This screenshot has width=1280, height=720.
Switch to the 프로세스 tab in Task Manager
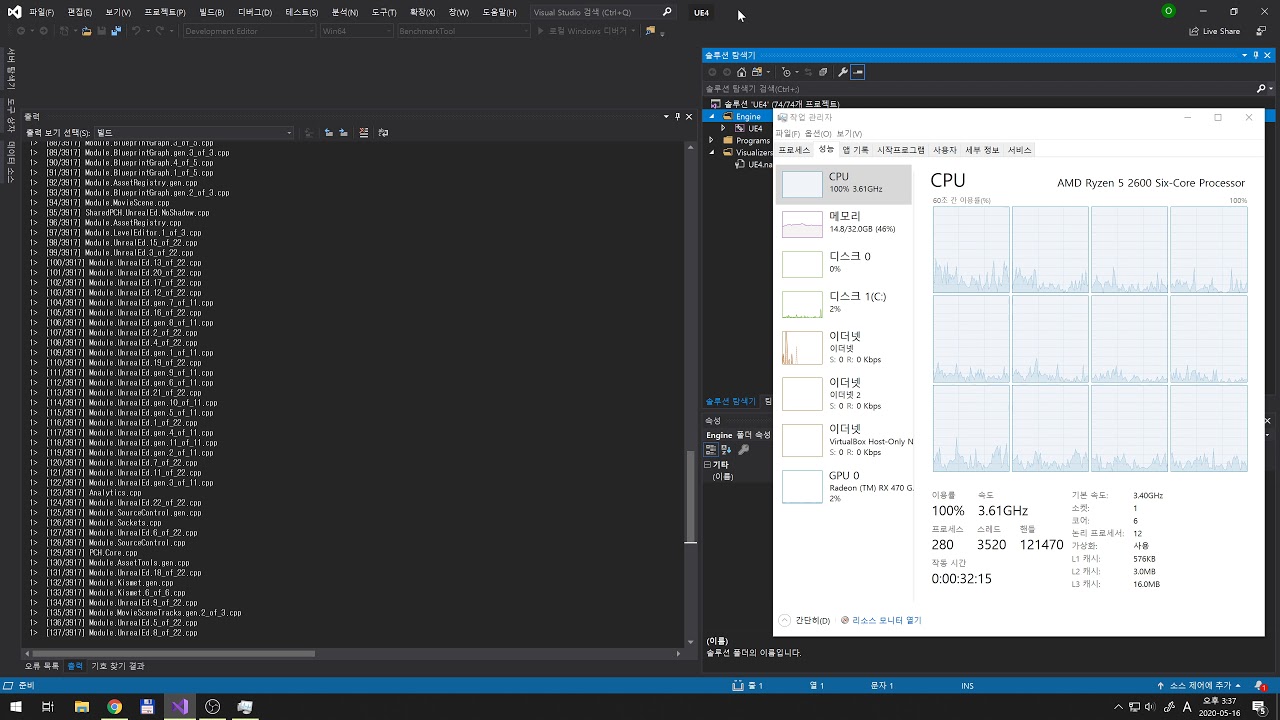tap(794, 150)
